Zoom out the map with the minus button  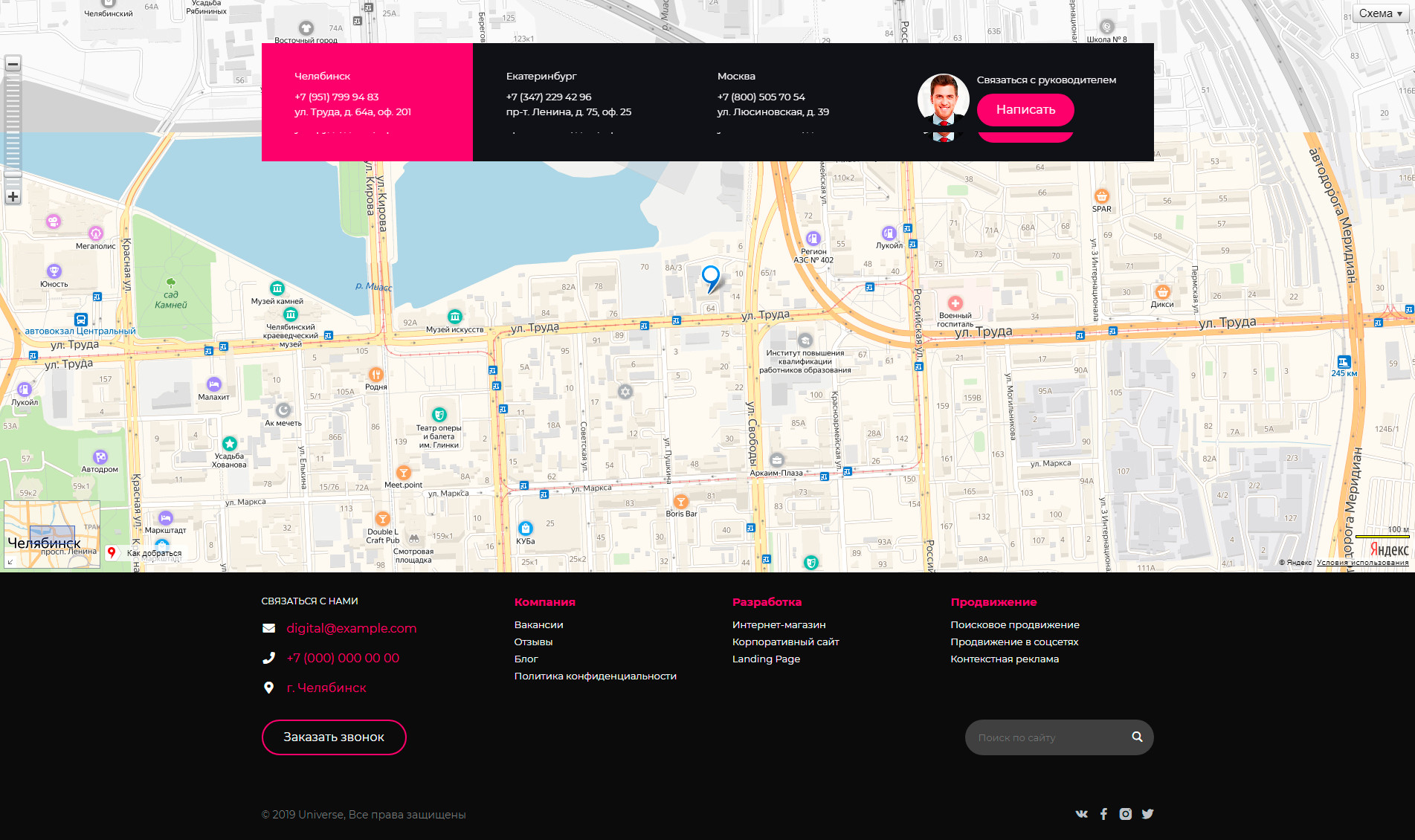pos(13,64)
